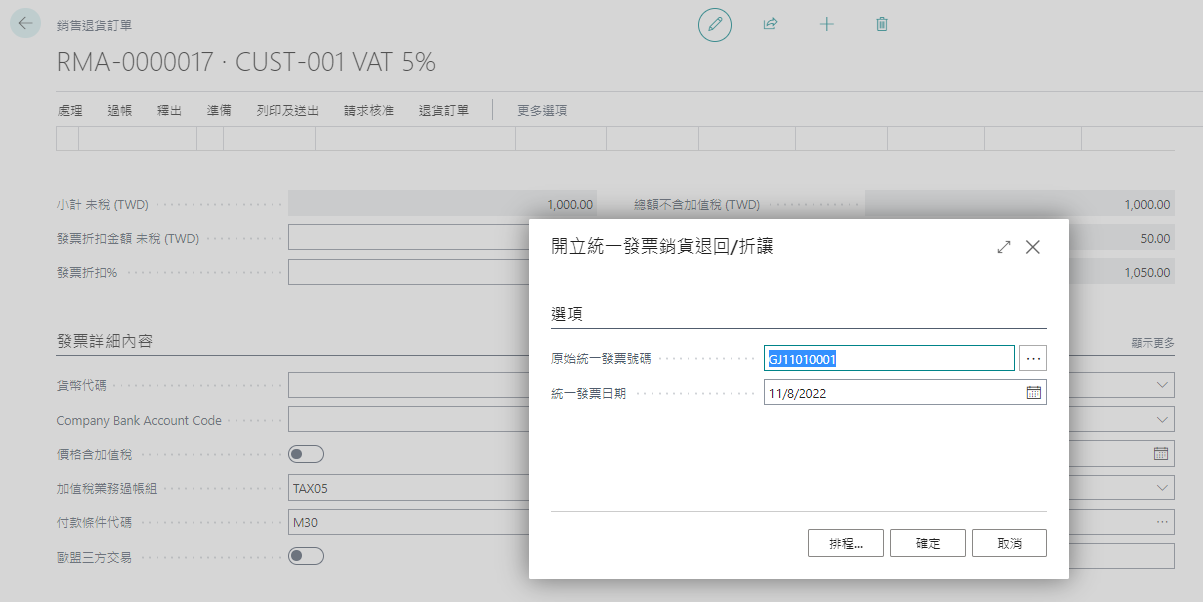Click the 貨幣代碼 field

click(409, 385)
